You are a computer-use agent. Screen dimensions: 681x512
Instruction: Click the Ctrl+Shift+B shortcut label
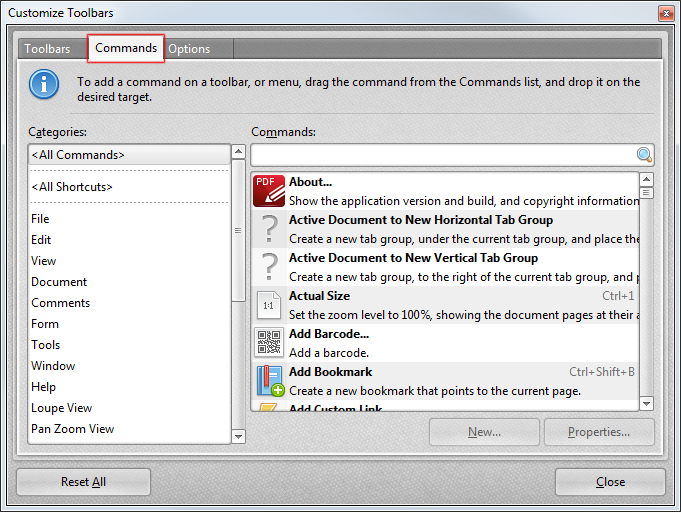click(x=602, y=372)
